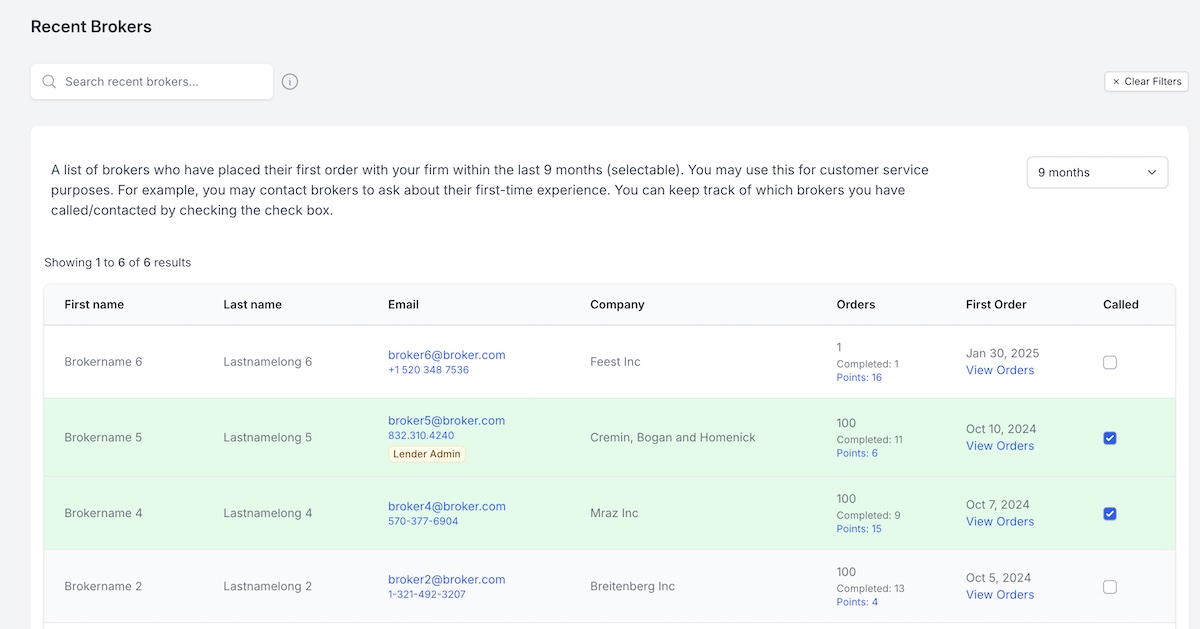Call phone number 570-377-6904
The image size is (1200, 629).
[x=423, y=521]
